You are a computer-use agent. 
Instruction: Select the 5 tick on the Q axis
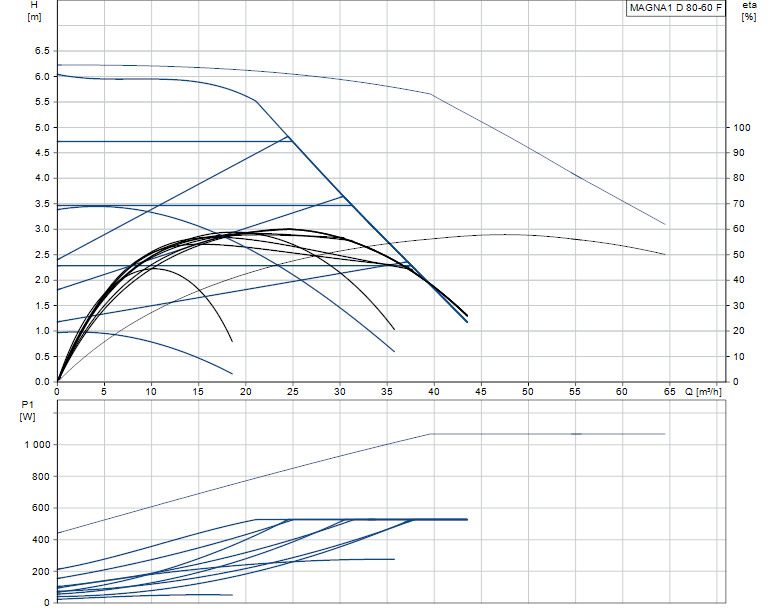coord(104,392)
